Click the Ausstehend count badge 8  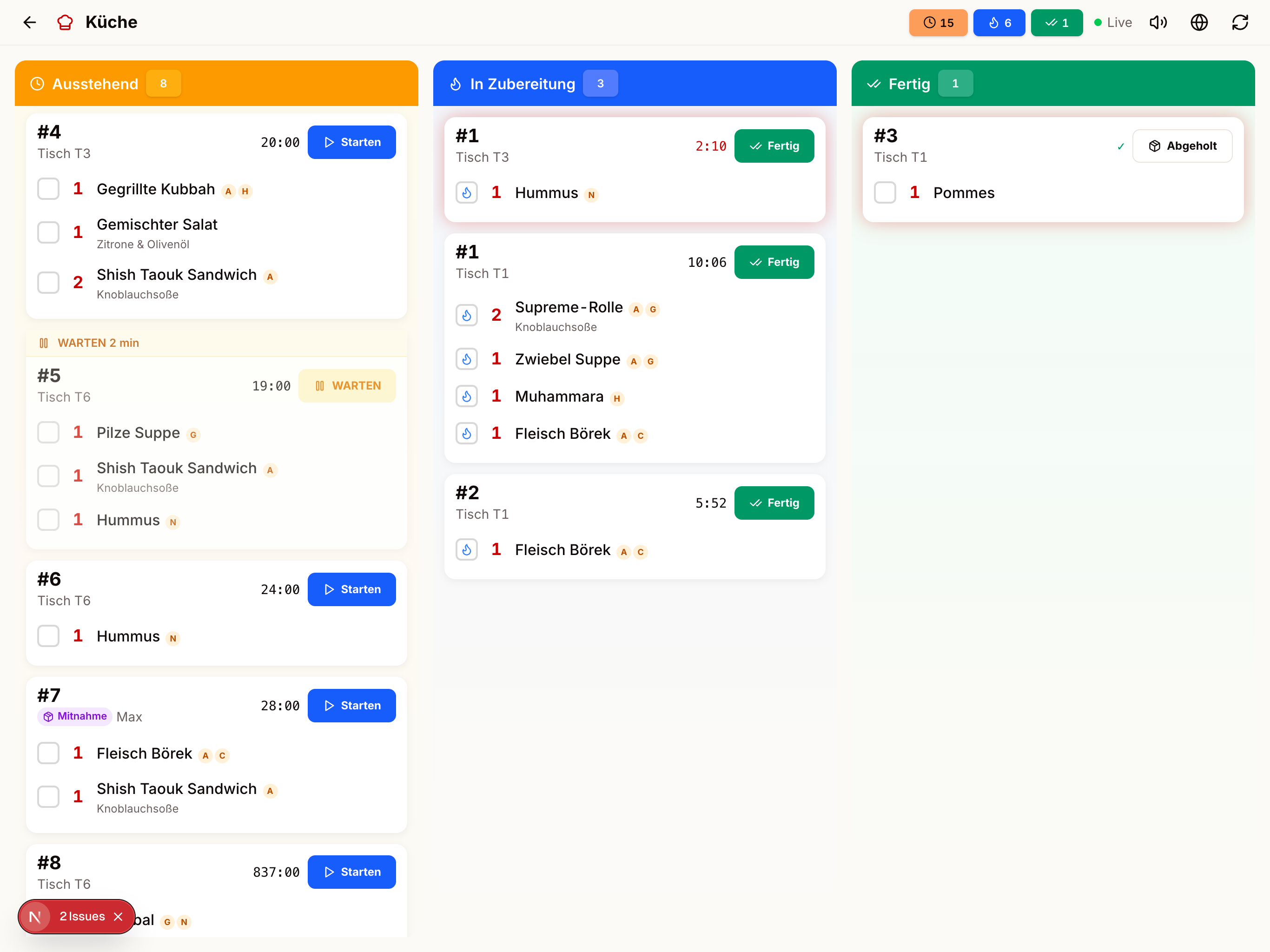click(164, 83)
